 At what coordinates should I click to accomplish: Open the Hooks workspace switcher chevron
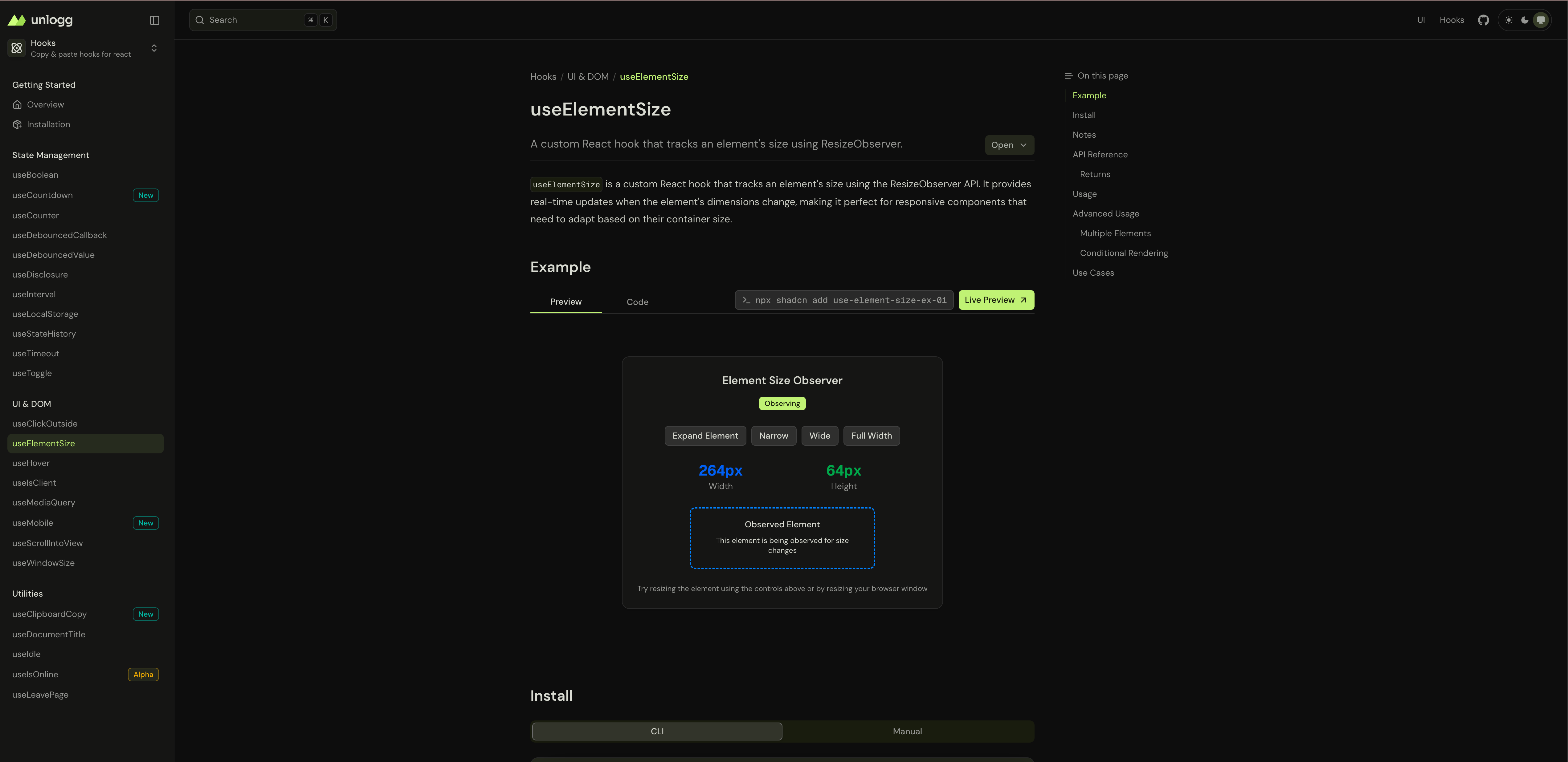pos(154,48)
